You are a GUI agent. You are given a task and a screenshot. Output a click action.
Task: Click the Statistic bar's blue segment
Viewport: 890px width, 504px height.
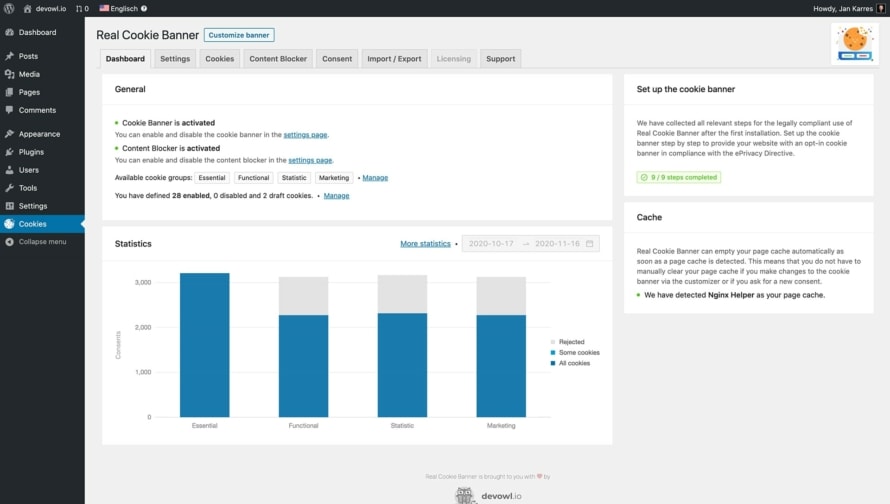click(402, 365)
